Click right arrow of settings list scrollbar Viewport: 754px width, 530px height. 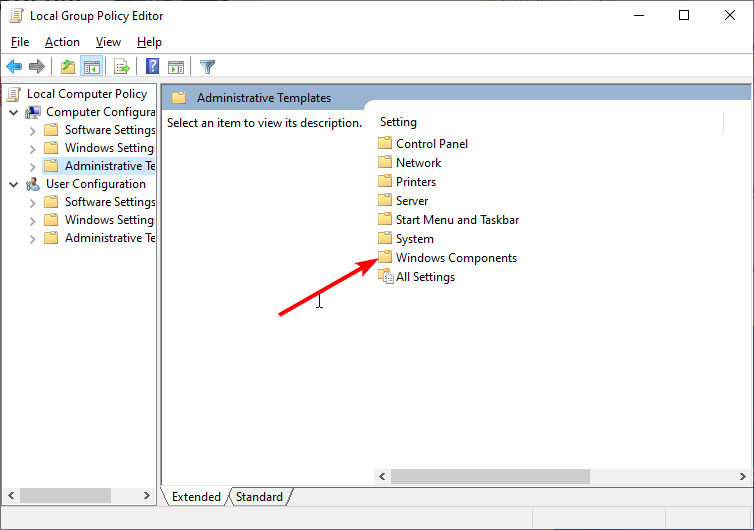742,476
